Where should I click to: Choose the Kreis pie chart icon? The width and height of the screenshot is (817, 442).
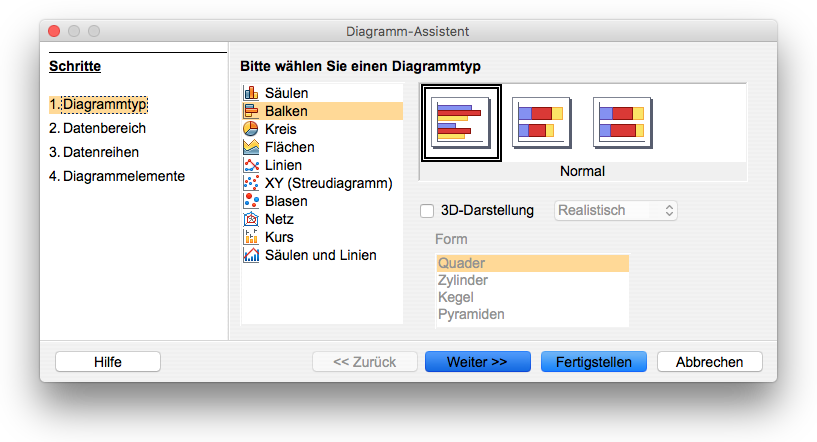click(251, 129)
